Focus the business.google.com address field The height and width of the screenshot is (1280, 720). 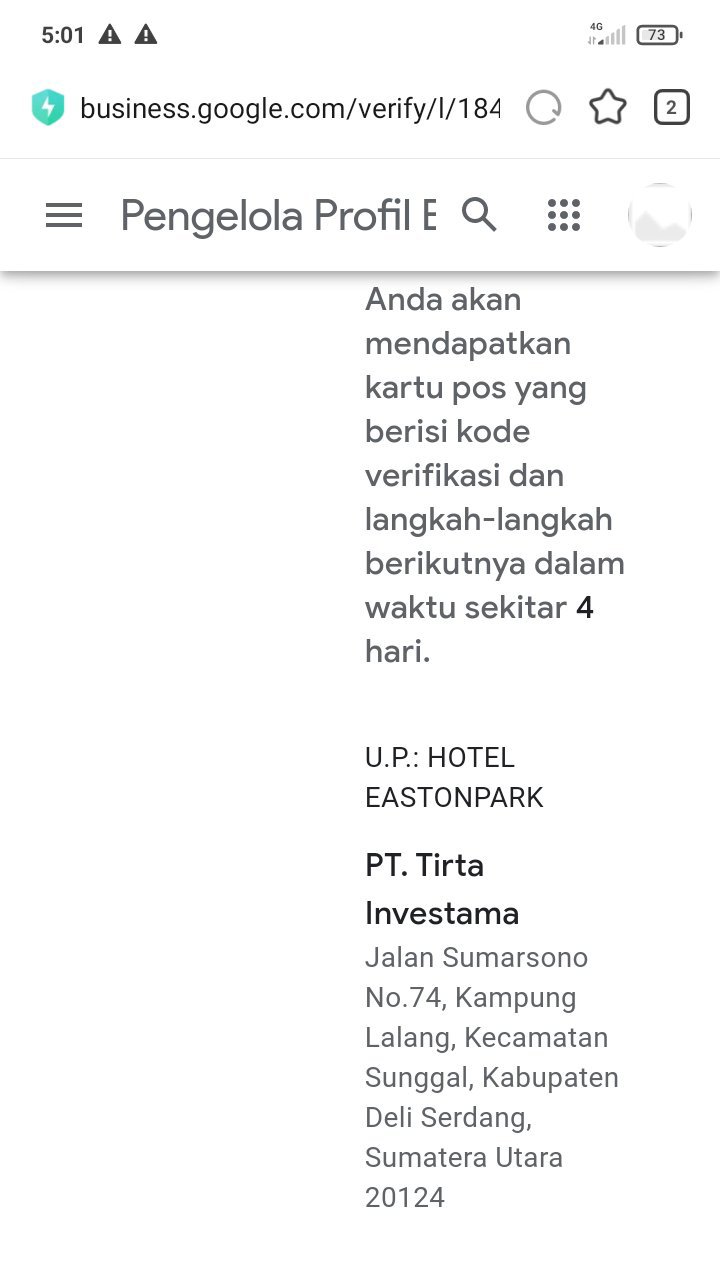coord(289,107)
